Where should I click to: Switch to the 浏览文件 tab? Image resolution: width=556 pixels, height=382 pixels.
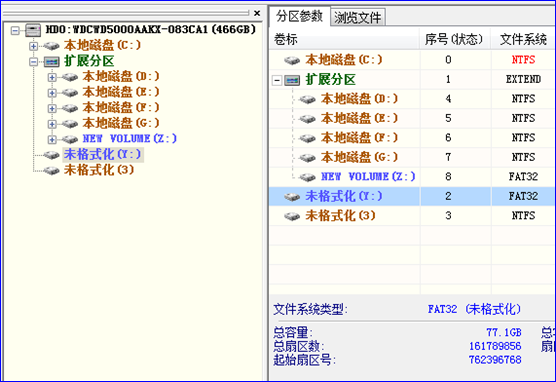tap(357, 17)
